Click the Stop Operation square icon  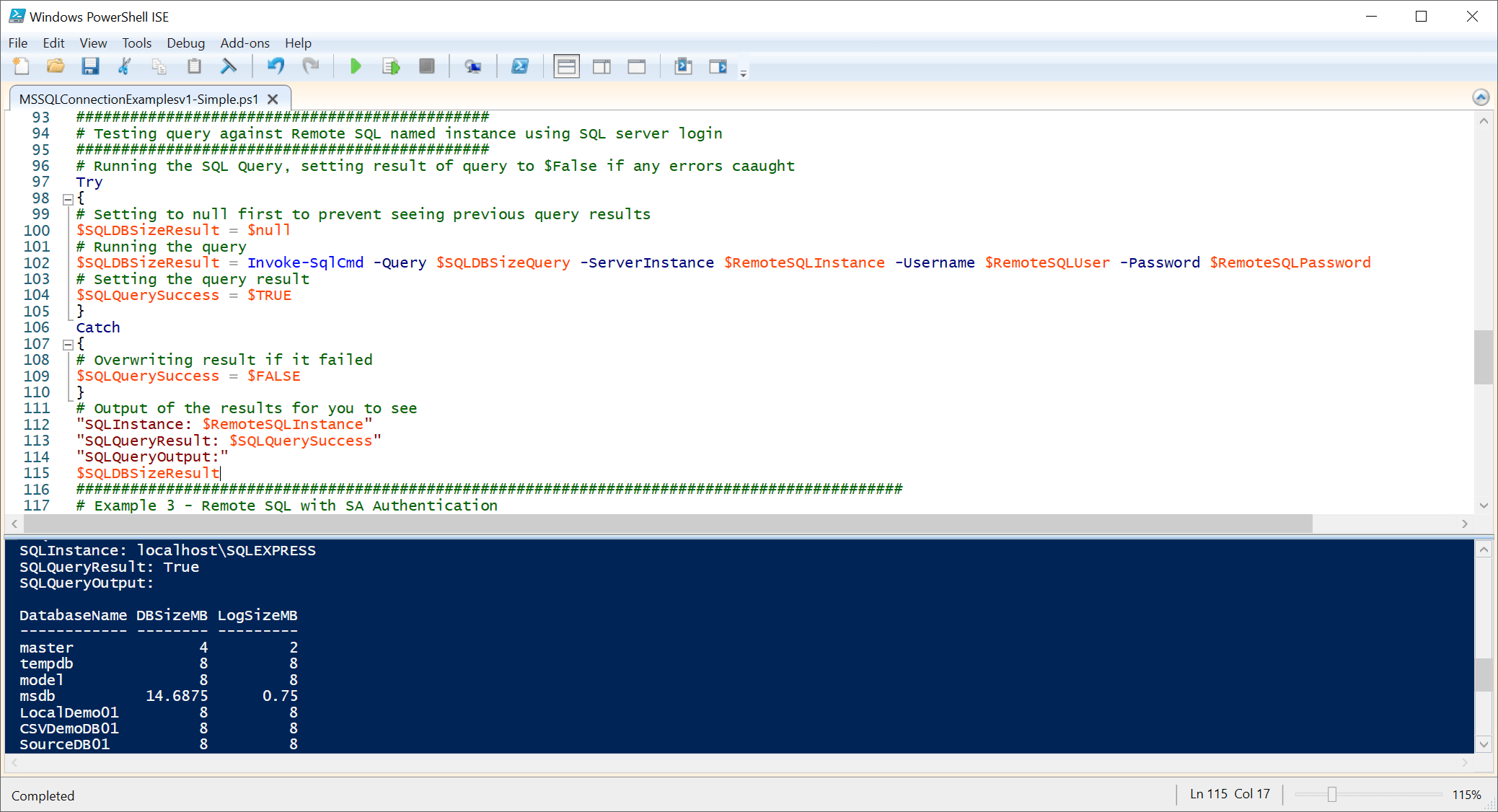click(x=427, y=67)
